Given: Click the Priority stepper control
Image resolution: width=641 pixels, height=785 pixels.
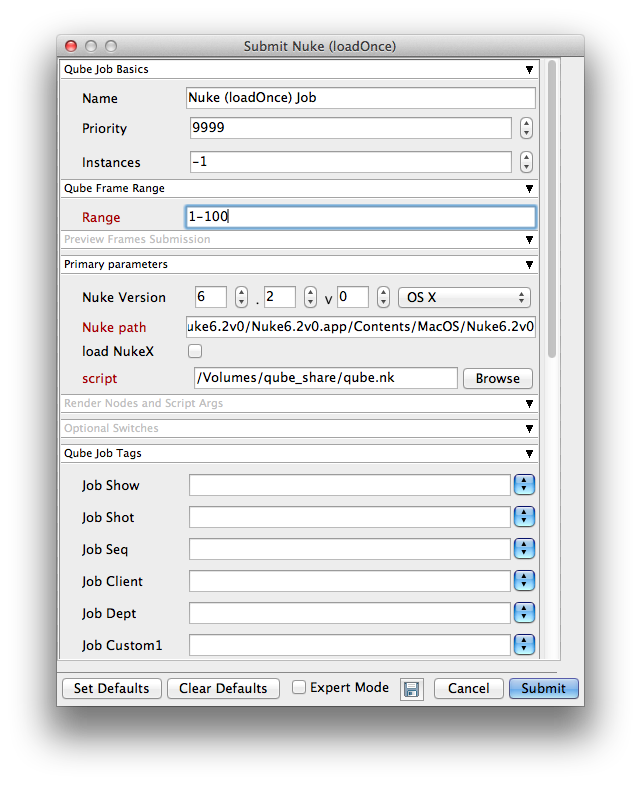Looking at the screenshot, I should [x=526, y=129].
